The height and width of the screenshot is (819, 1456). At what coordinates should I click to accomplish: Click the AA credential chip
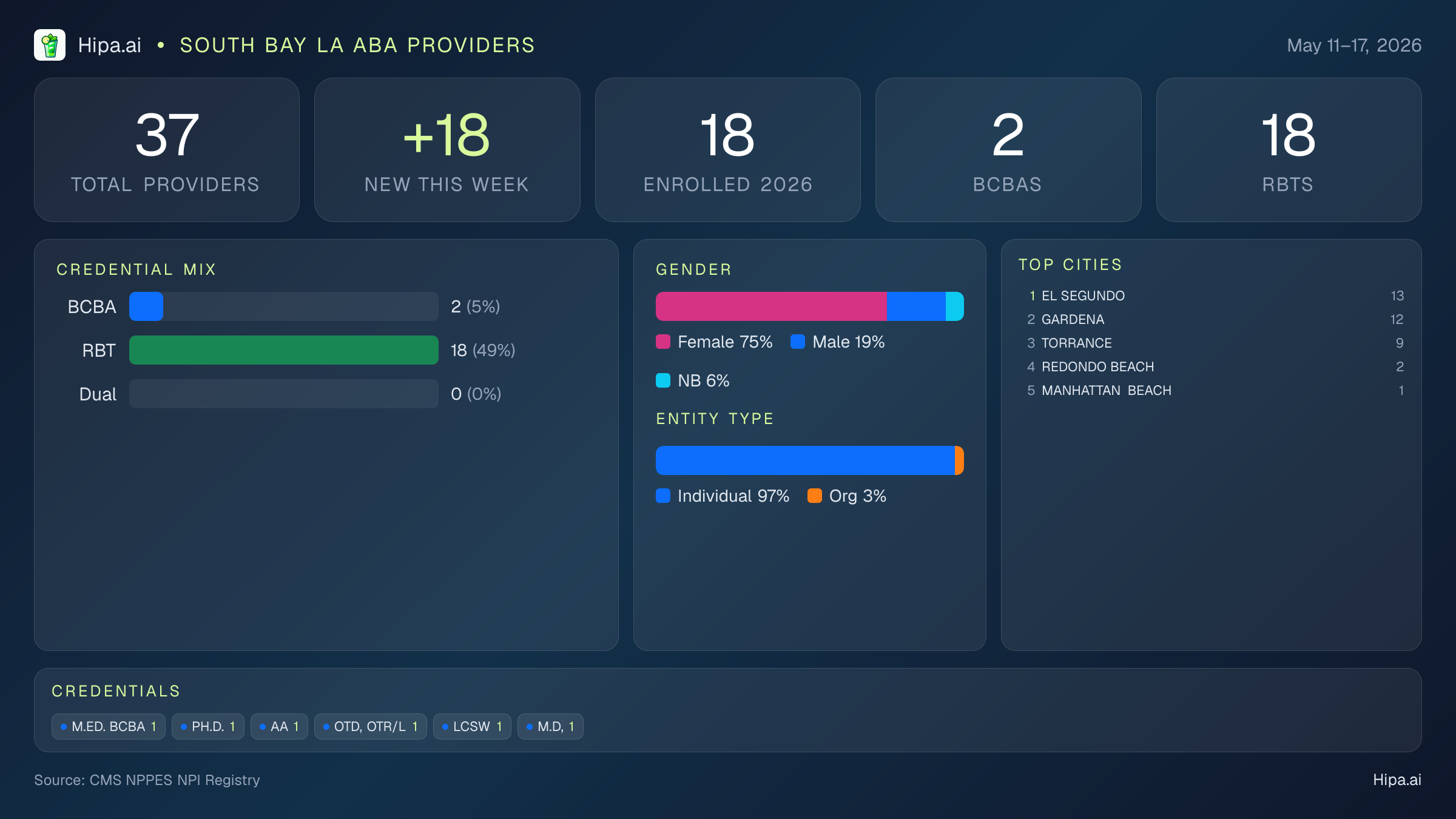(279, 726)
